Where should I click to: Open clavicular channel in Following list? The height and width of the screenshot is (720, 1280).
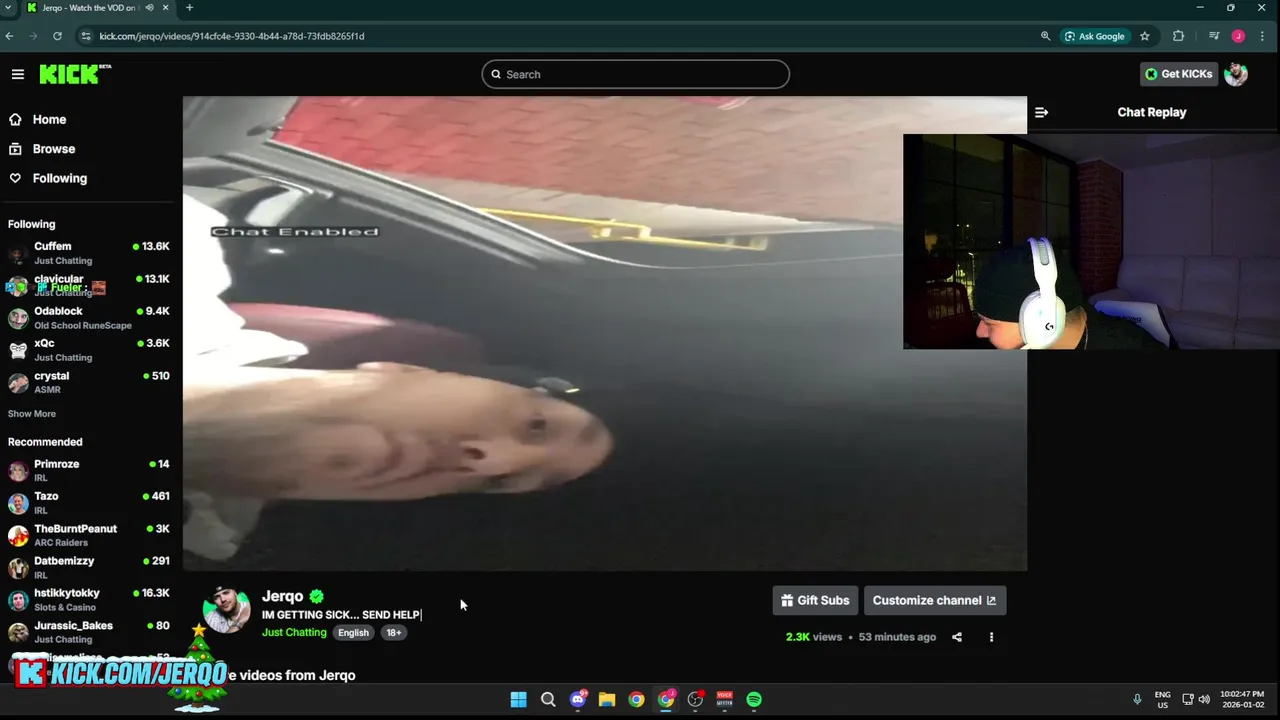tap(89, 285)
